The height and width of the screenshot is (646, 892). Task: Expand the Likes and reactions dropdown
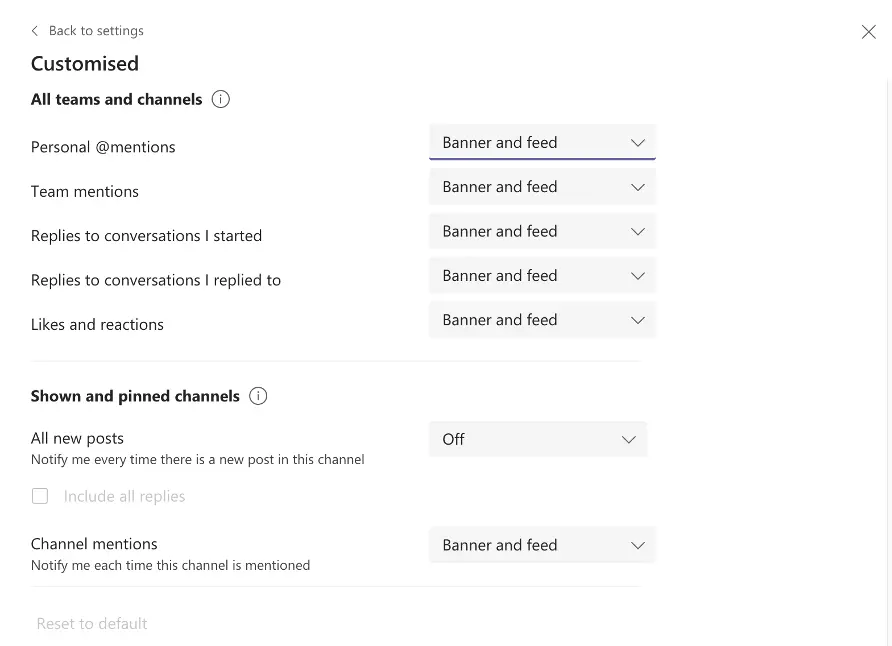[x=542, y=320]
